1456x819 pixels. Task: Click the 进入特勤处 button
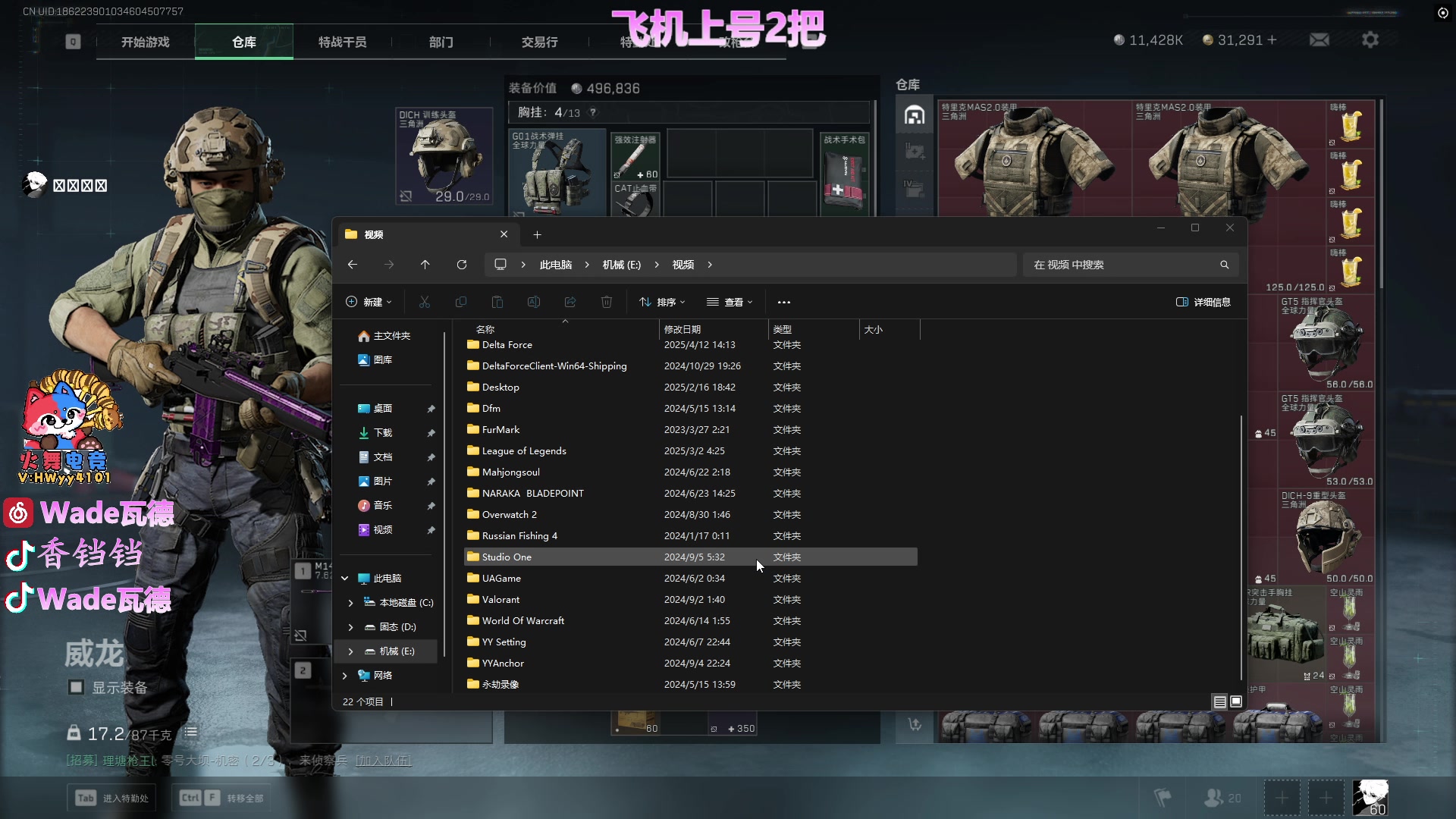[x=112, y=798]
